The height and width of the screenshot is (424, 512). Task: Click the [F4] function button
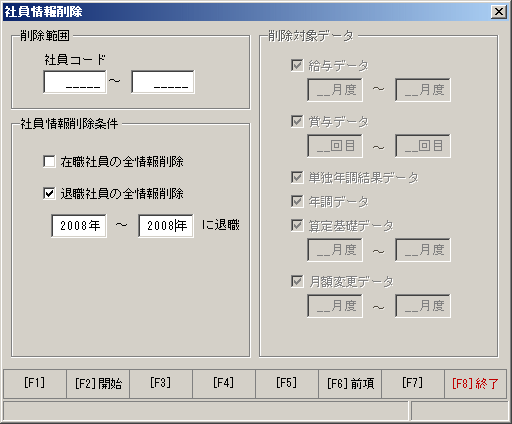(x=224, y=383)
